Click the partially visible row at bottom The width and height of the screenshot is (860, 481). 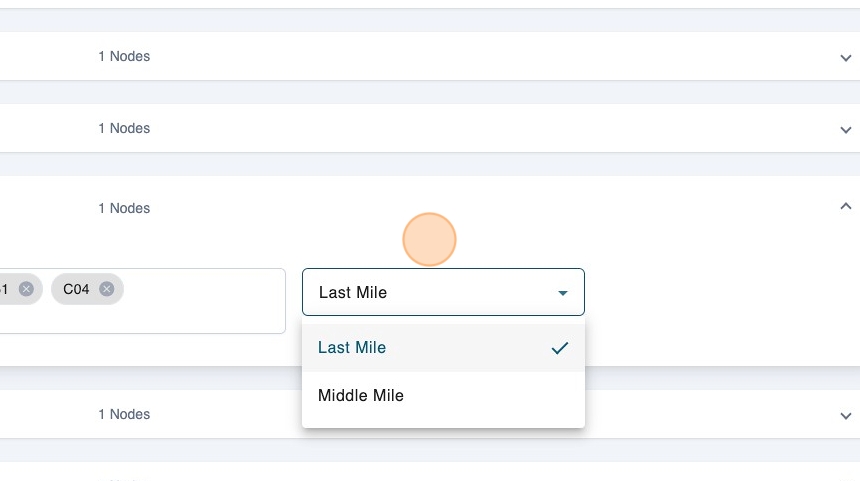pyautogui.click(x=430, y=473)
